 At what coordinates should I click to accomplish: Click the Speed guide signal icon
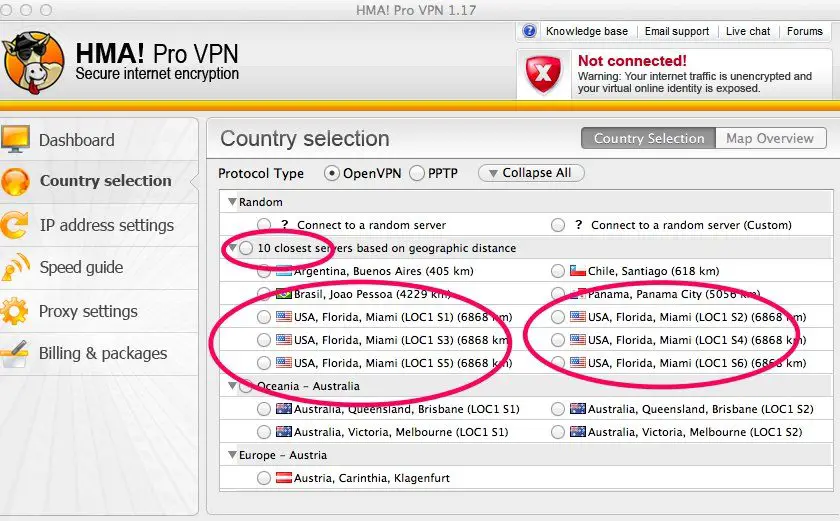(x=16, y=267)
